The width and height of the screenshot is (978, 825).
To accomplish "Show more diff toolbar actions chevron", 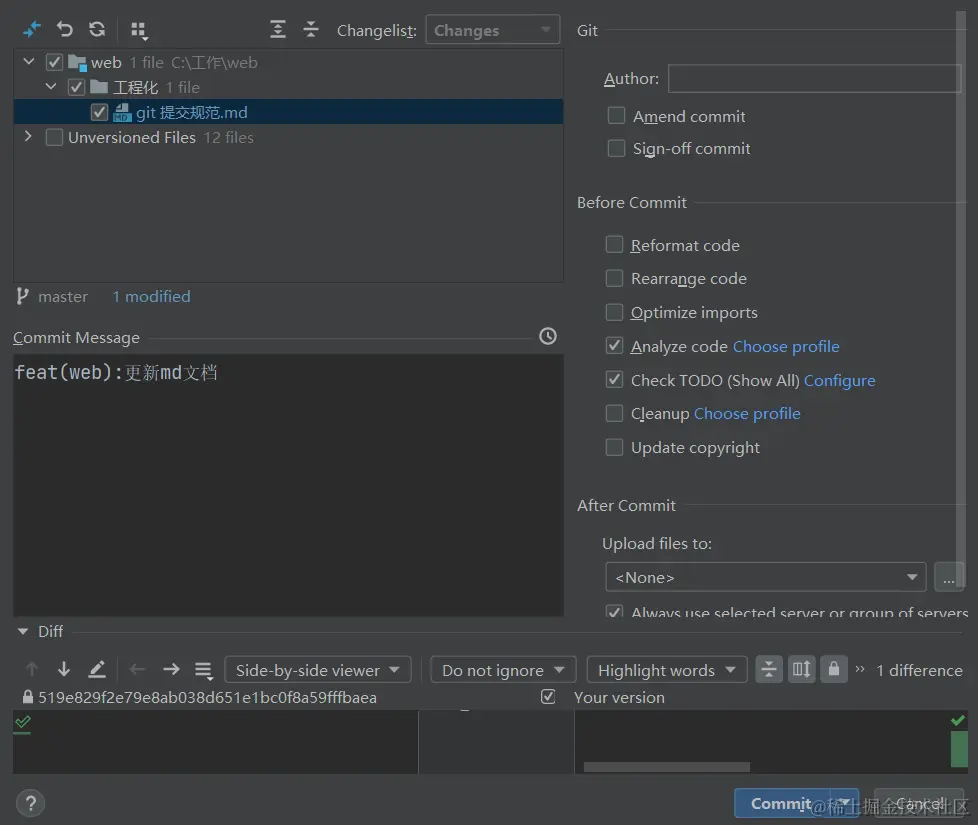I will pos(860,669).
